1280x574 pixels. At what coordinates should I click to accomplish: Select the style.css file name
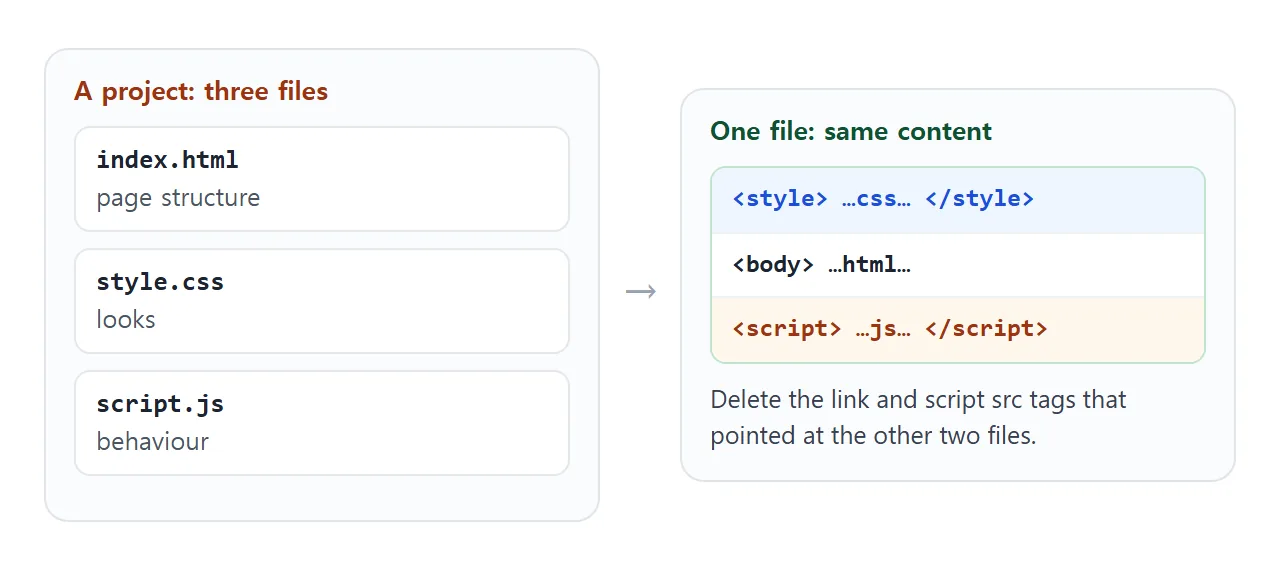pos(160,282)
